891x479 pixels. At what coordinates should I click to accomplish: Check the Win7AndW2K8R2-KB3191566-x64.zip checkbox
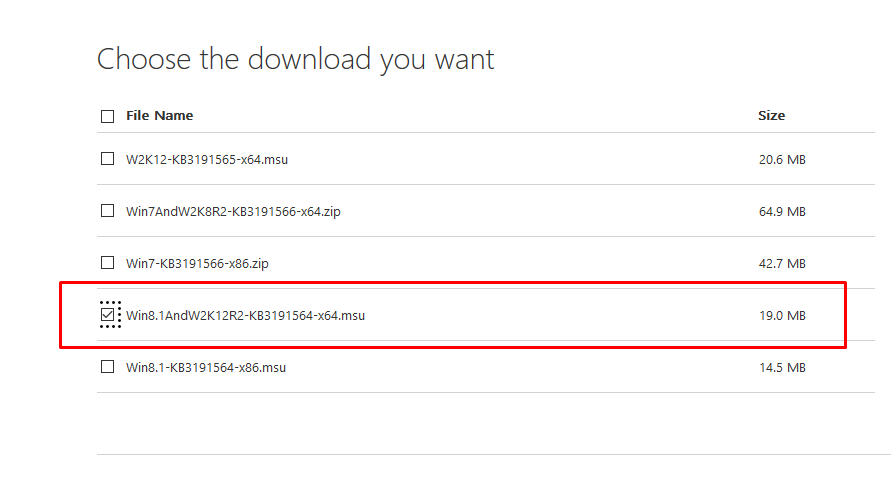click(107, 211)
